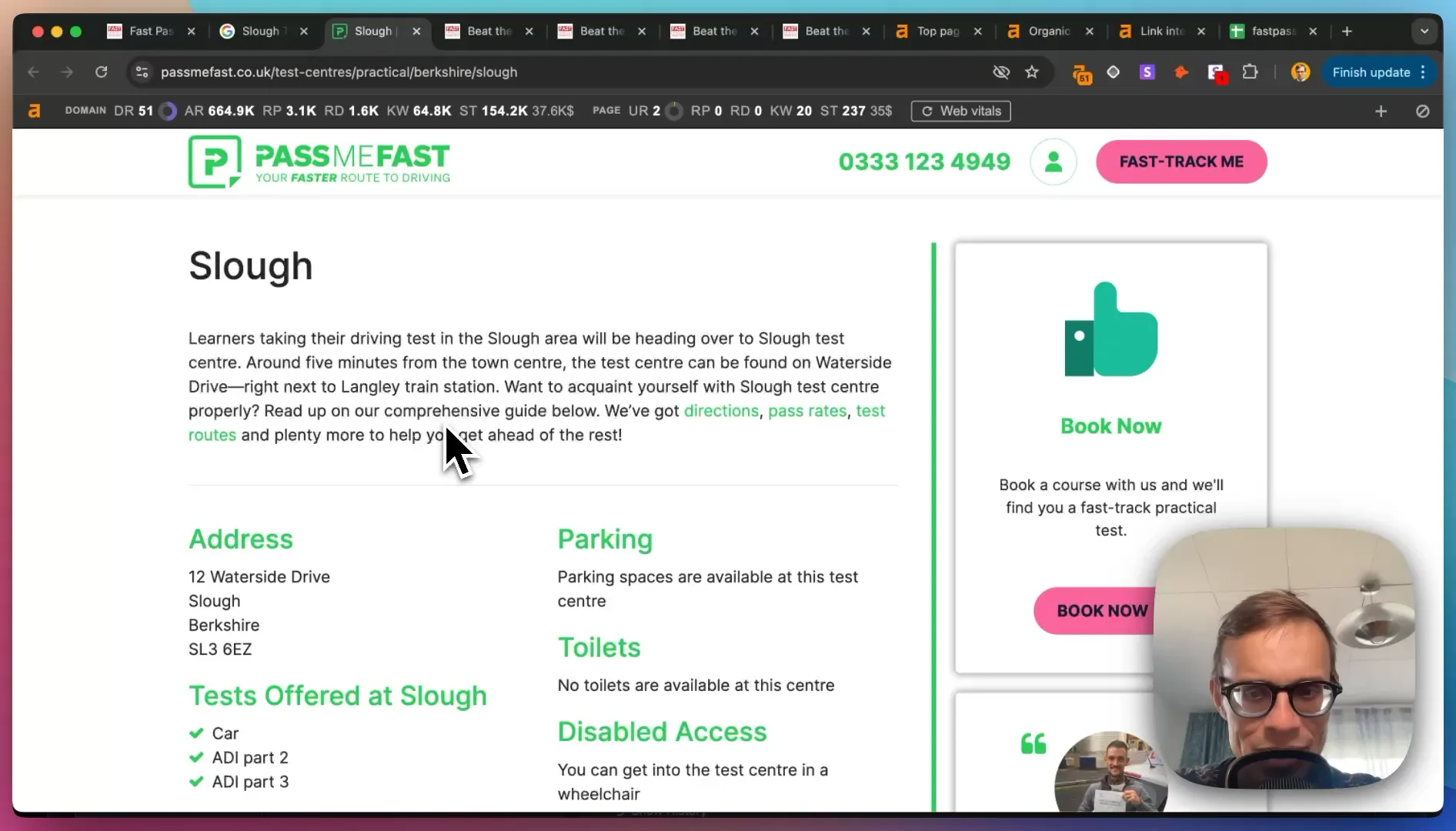Open Chrome menu three dots beside Finish update
The image size is (1456, 831).
(1424, 72)
